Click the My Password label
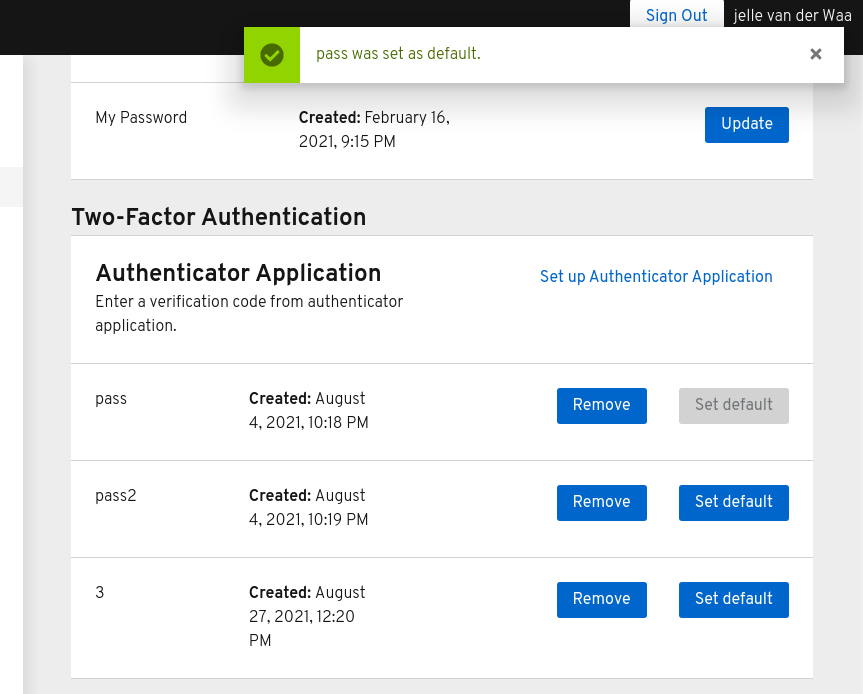Viewport: 863px width, 694px height. click(141, 118)
